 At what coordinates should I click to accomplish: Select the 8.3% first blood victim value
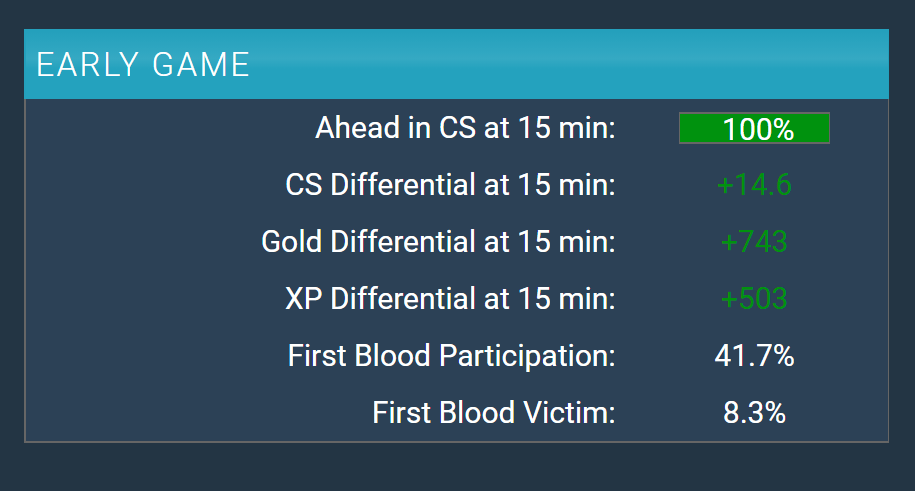754,413
